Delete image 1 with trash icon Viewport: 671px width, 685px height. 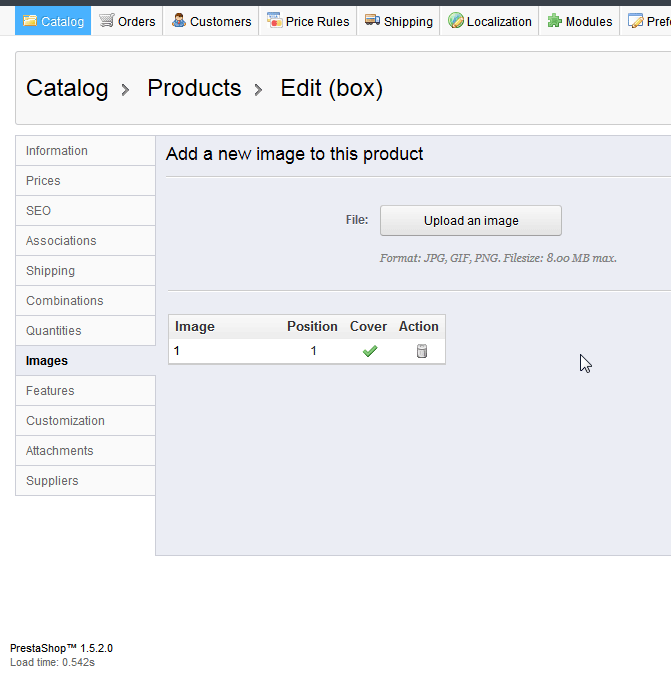(421, 351)
